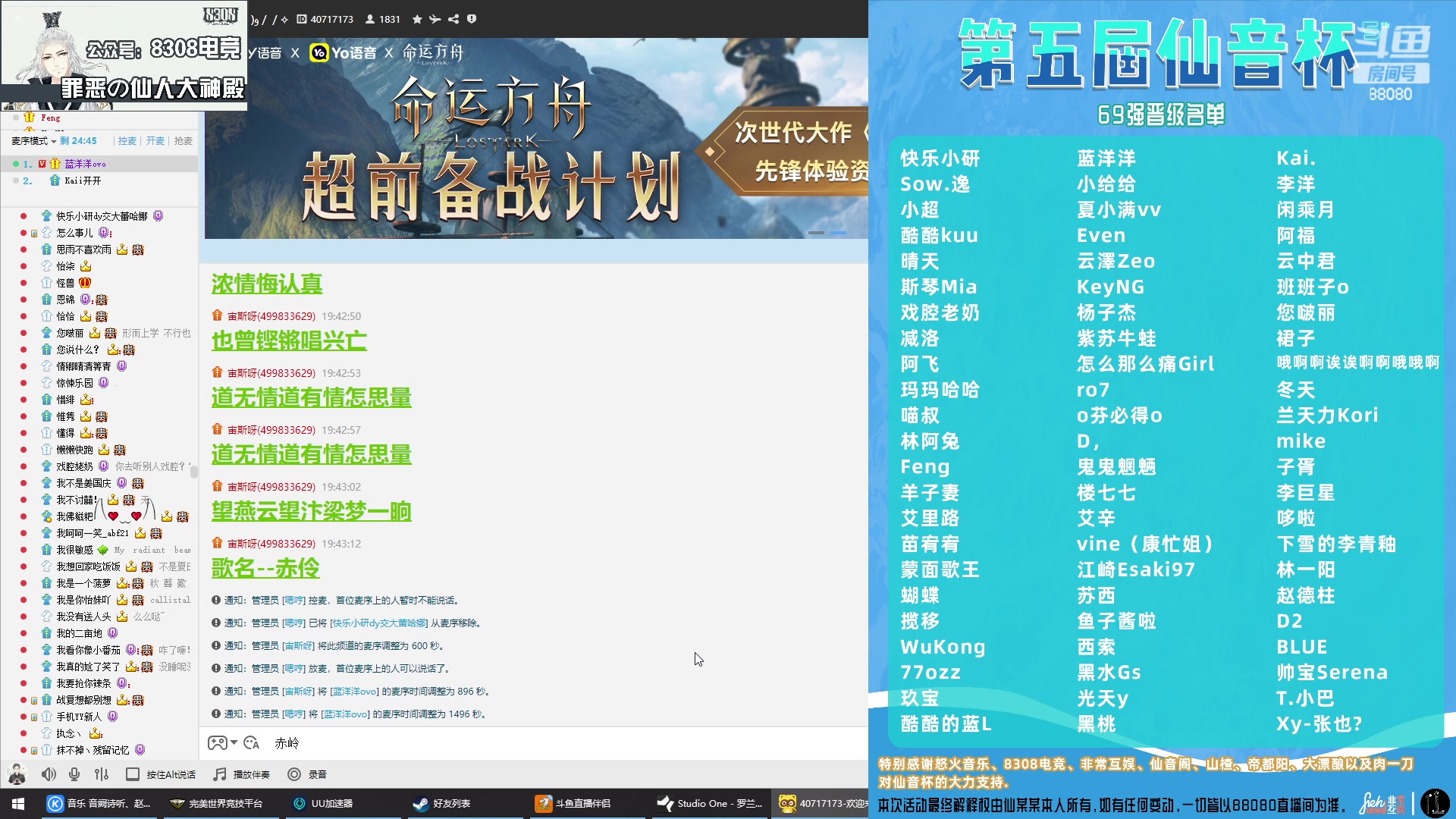The width and height of the screenshot is (1456, 819).
Task: Toggle the status dot next to Kaii开开
Action: (x=16, y=181)
